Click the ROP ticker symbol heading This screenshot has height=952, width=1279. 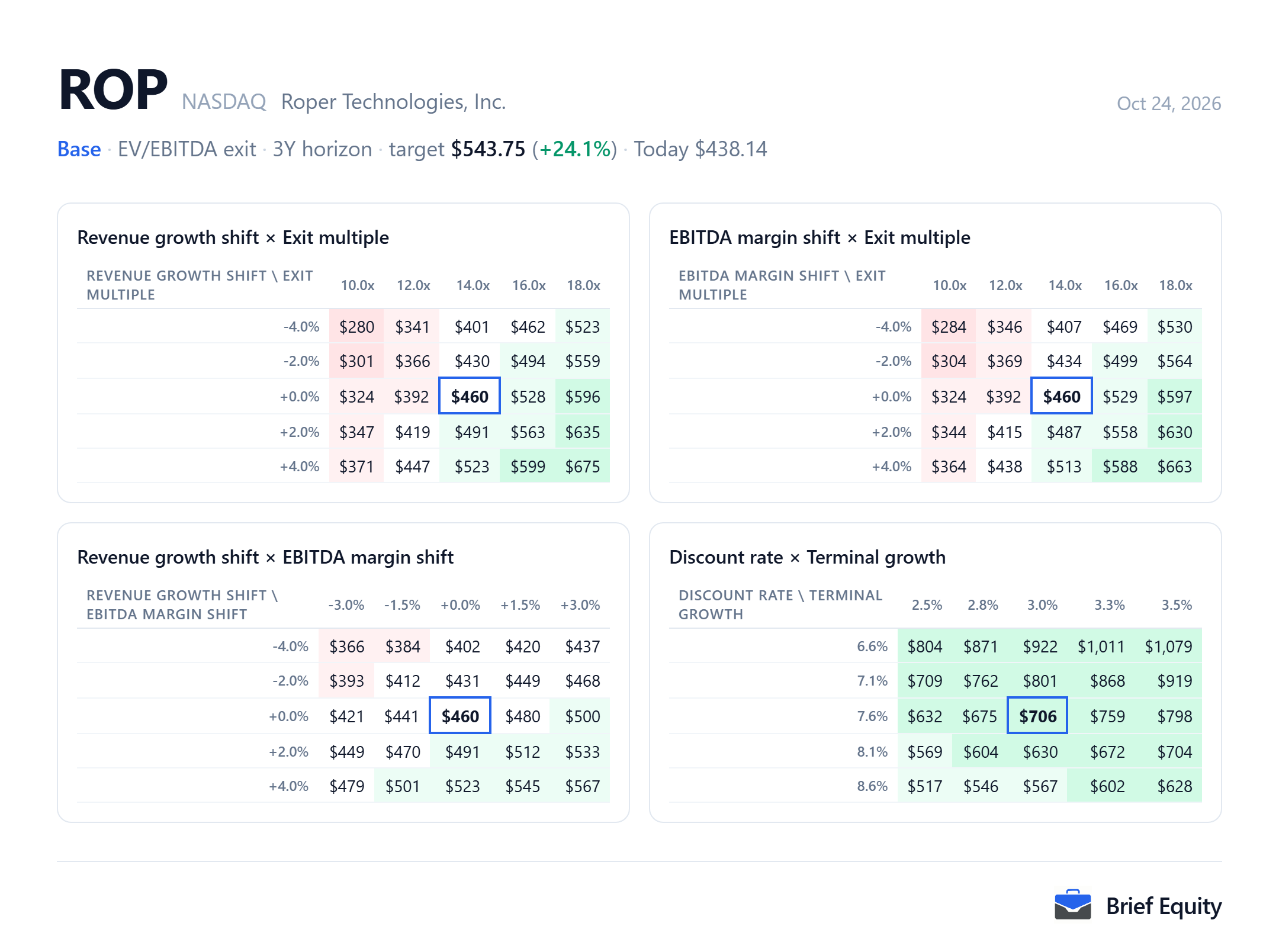(x=113, y=90)
